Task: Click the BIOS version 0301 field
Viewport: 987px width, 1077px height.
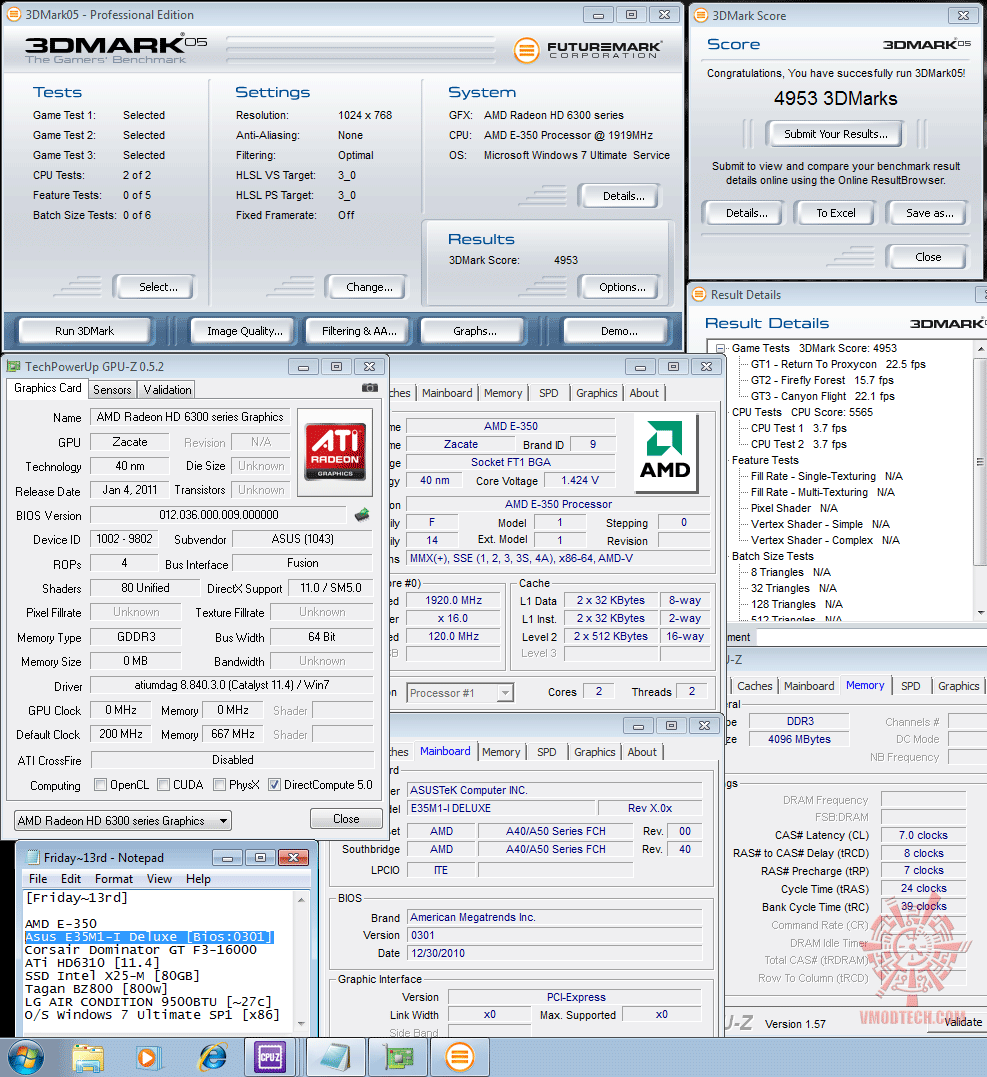Action: pos(555,935)
